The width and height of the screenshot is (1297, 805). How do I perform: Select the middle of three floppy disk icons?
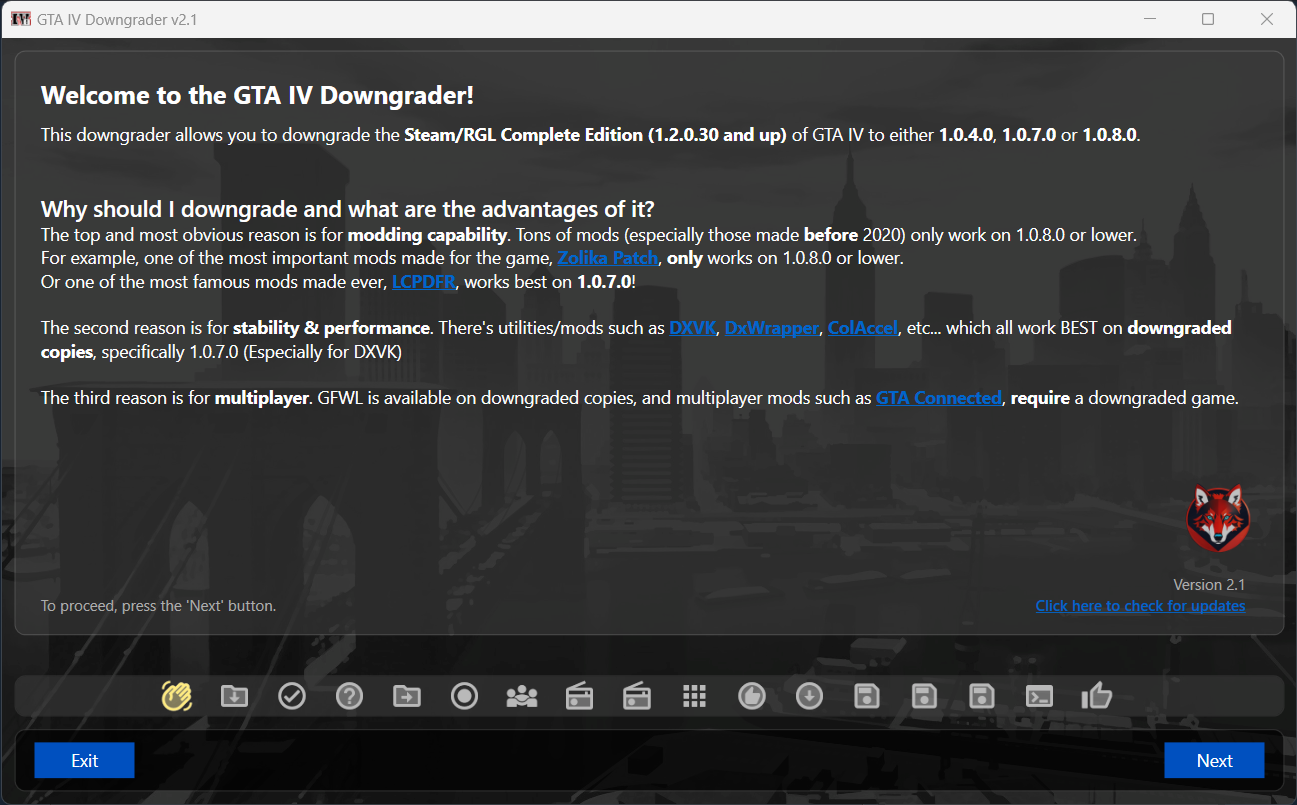(x=925, y=696)
